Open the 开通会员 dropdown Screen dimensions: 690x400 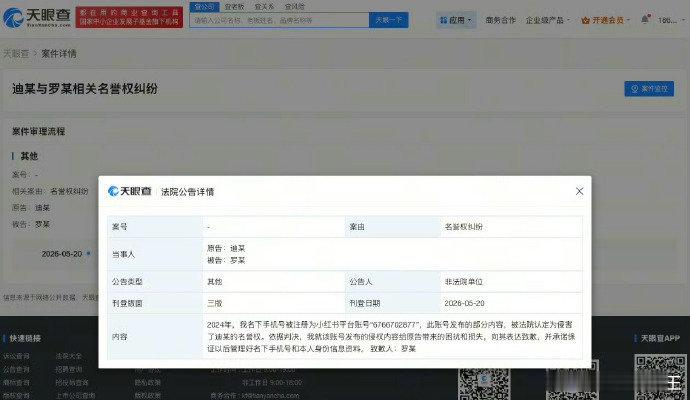pos(606,20)
